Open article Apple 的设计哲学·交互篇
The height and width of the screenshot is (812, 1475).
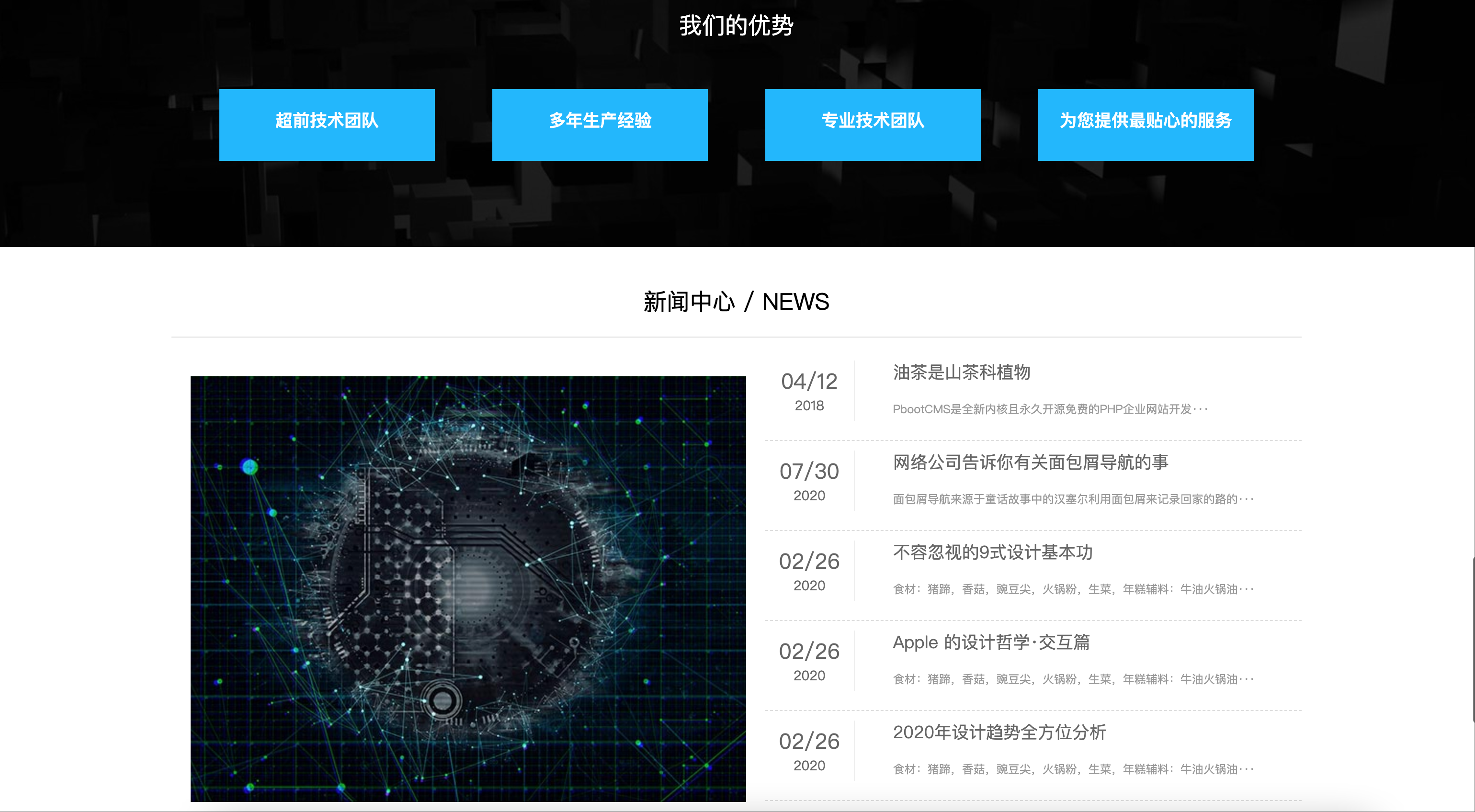coord(991,642)
